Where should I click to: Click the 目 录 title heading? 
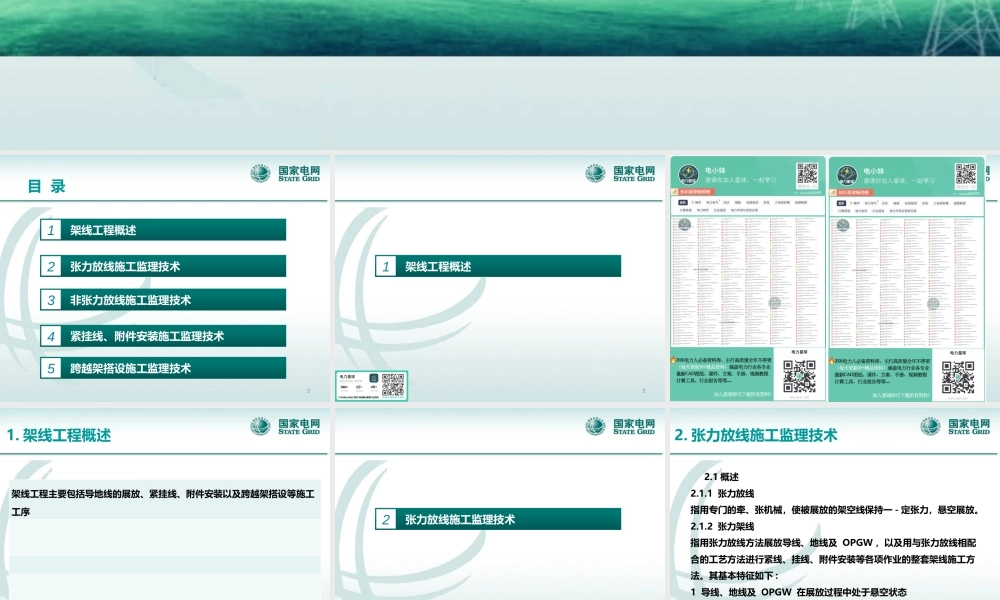point(47,187)
